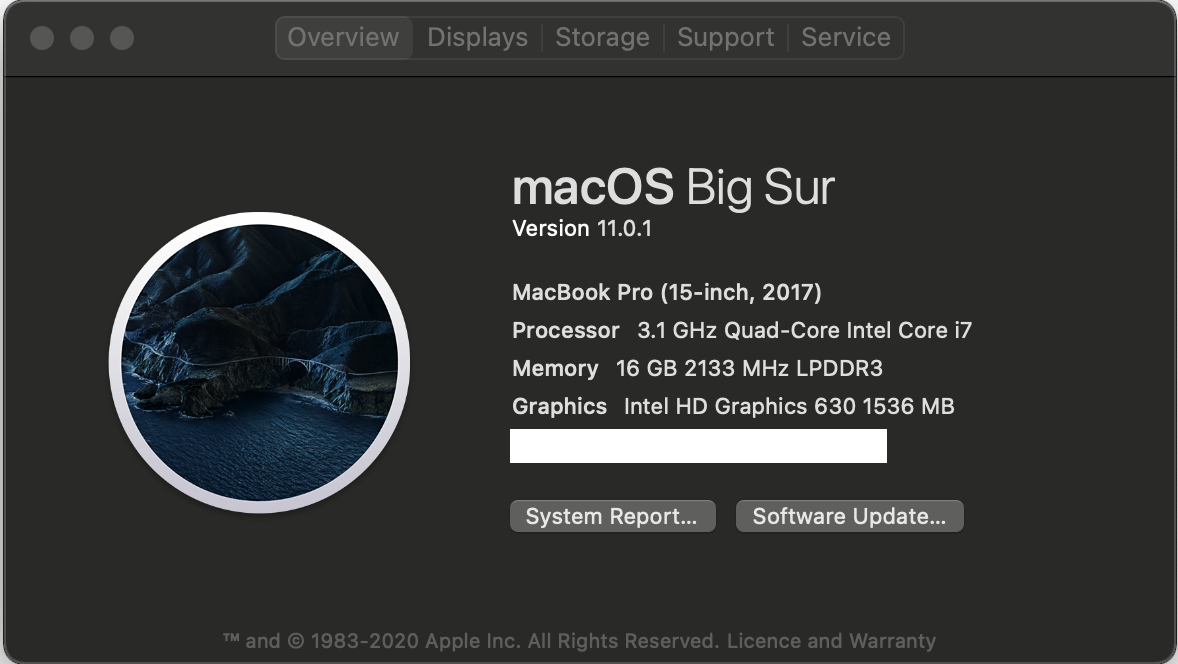Switch to the Overview tab

pos(343,38)
